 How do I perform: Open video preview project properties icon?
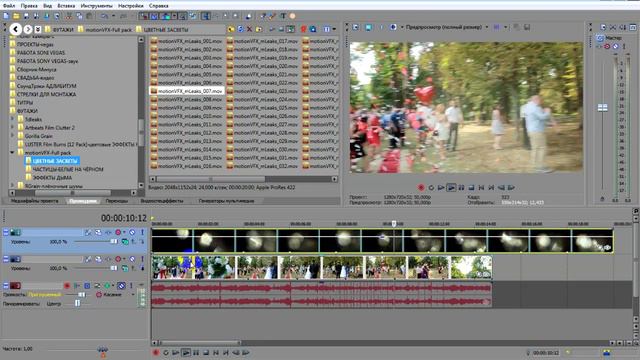(x=356, y=27)
